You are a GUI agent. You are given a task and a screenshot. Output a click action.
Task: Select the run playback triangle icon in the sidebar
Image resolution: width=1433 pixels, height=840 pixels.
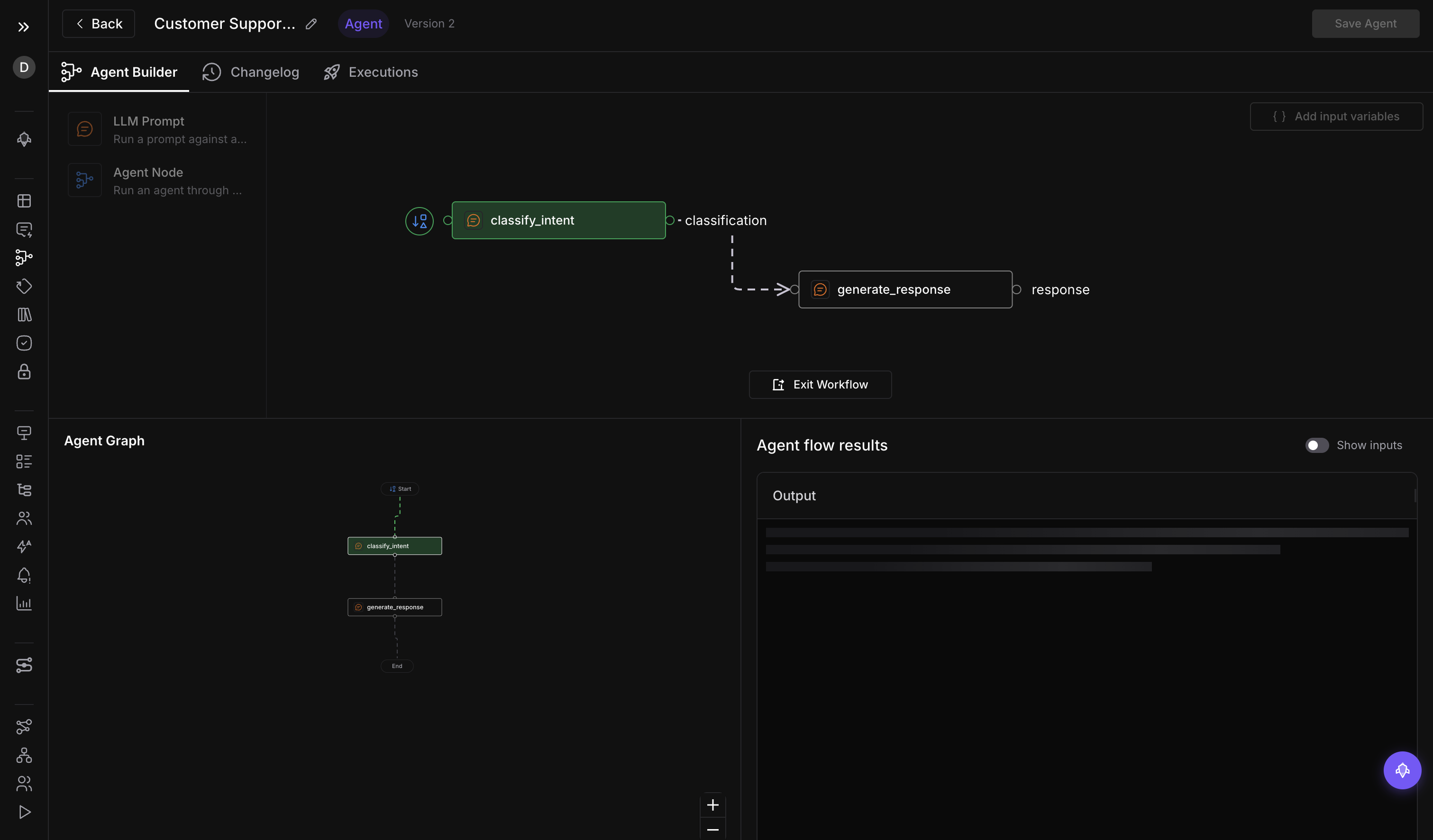[x=24, y=812]
